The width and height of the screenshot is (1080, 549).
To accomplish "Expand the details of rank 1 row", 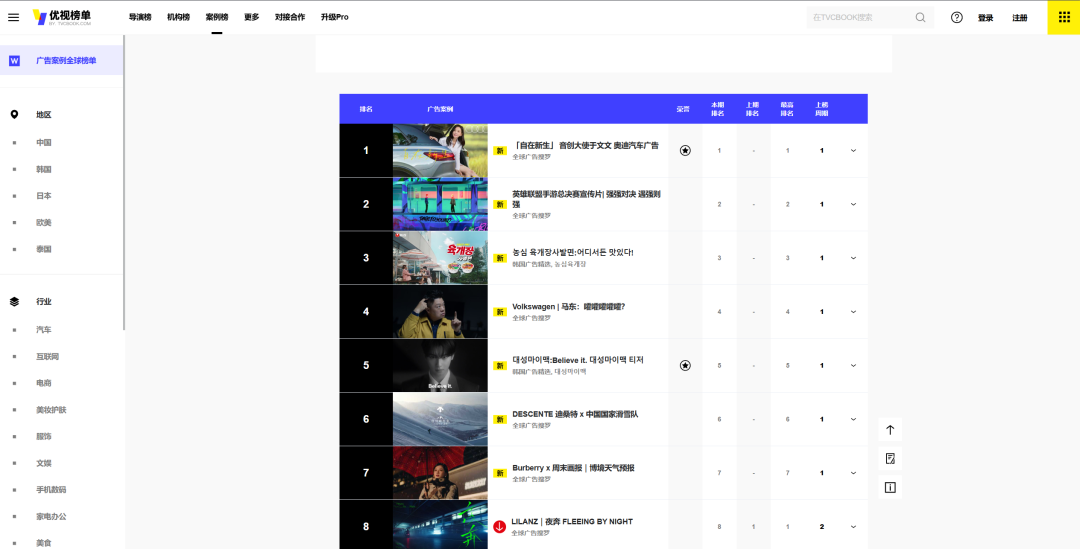I will click(853, 150).
